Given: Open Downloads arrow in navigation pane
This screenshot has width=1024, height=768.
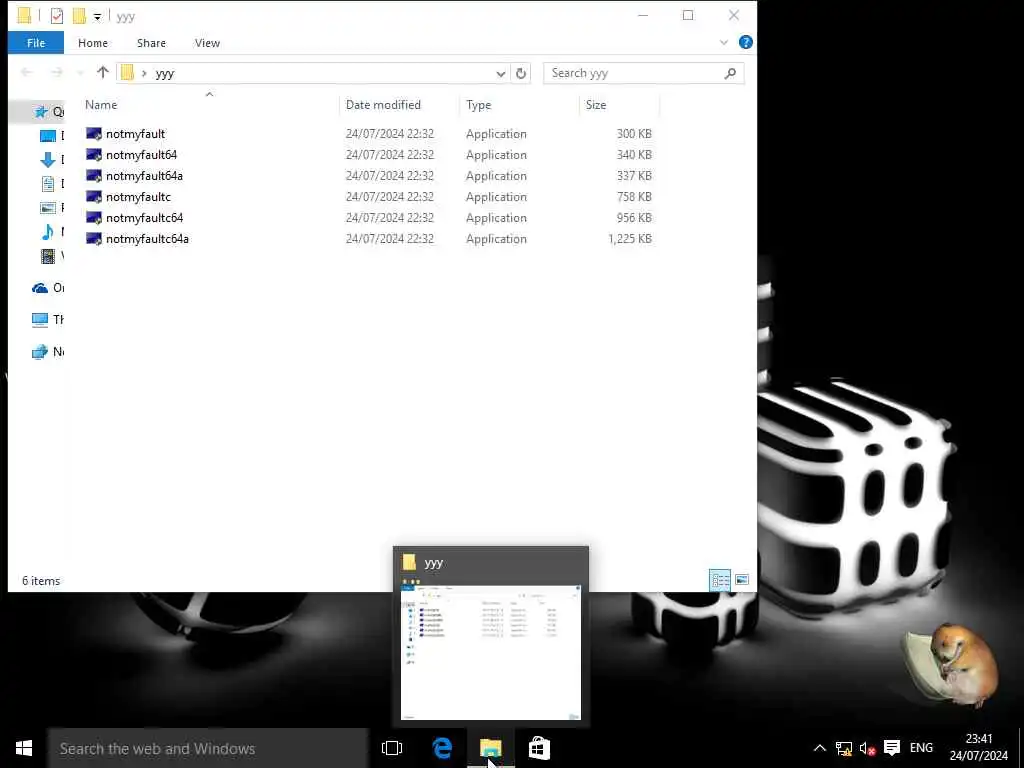Looking at the screenshot, I should 48,159.
